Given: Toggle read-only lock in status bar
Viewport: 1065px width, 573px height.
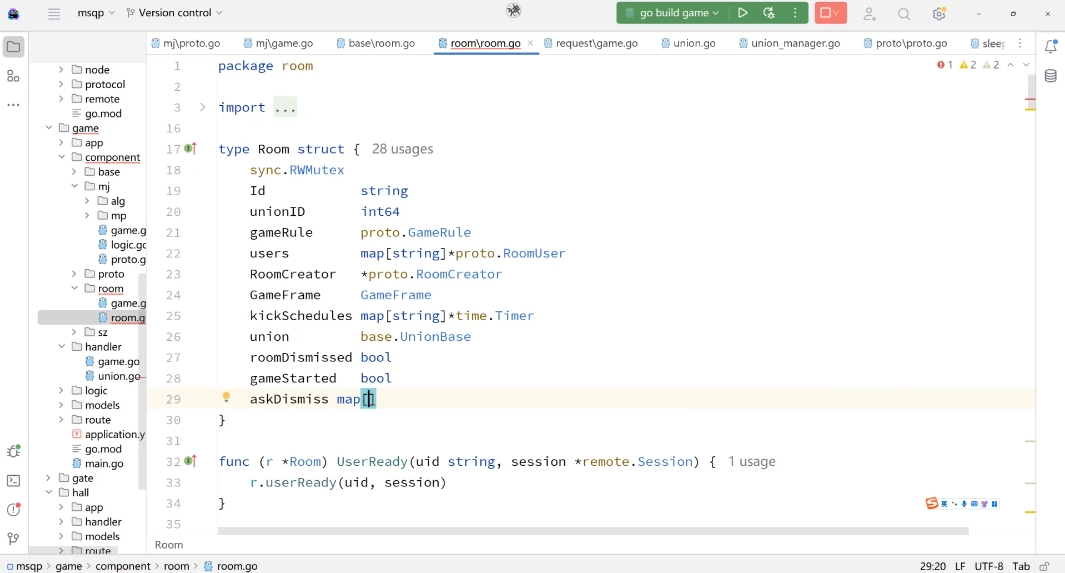Looking at the screenshot, I should click(x=1044, y=566).
